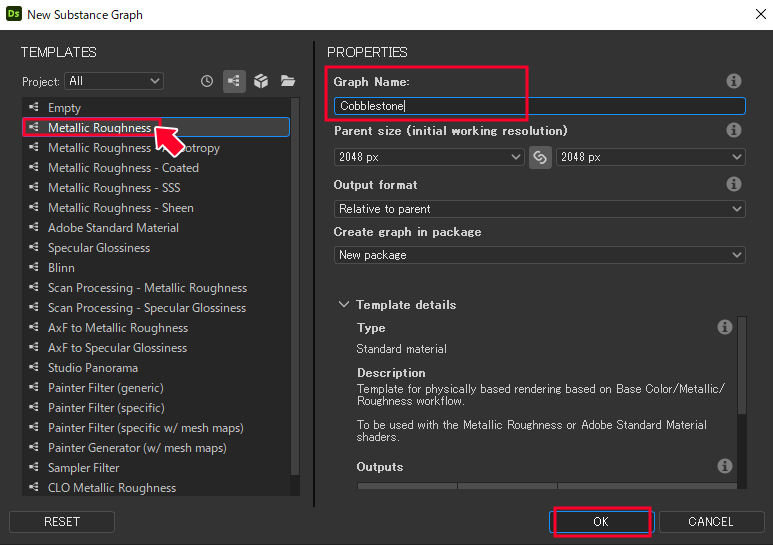Click the templates list vertical scrollbar

coord(295,287)
